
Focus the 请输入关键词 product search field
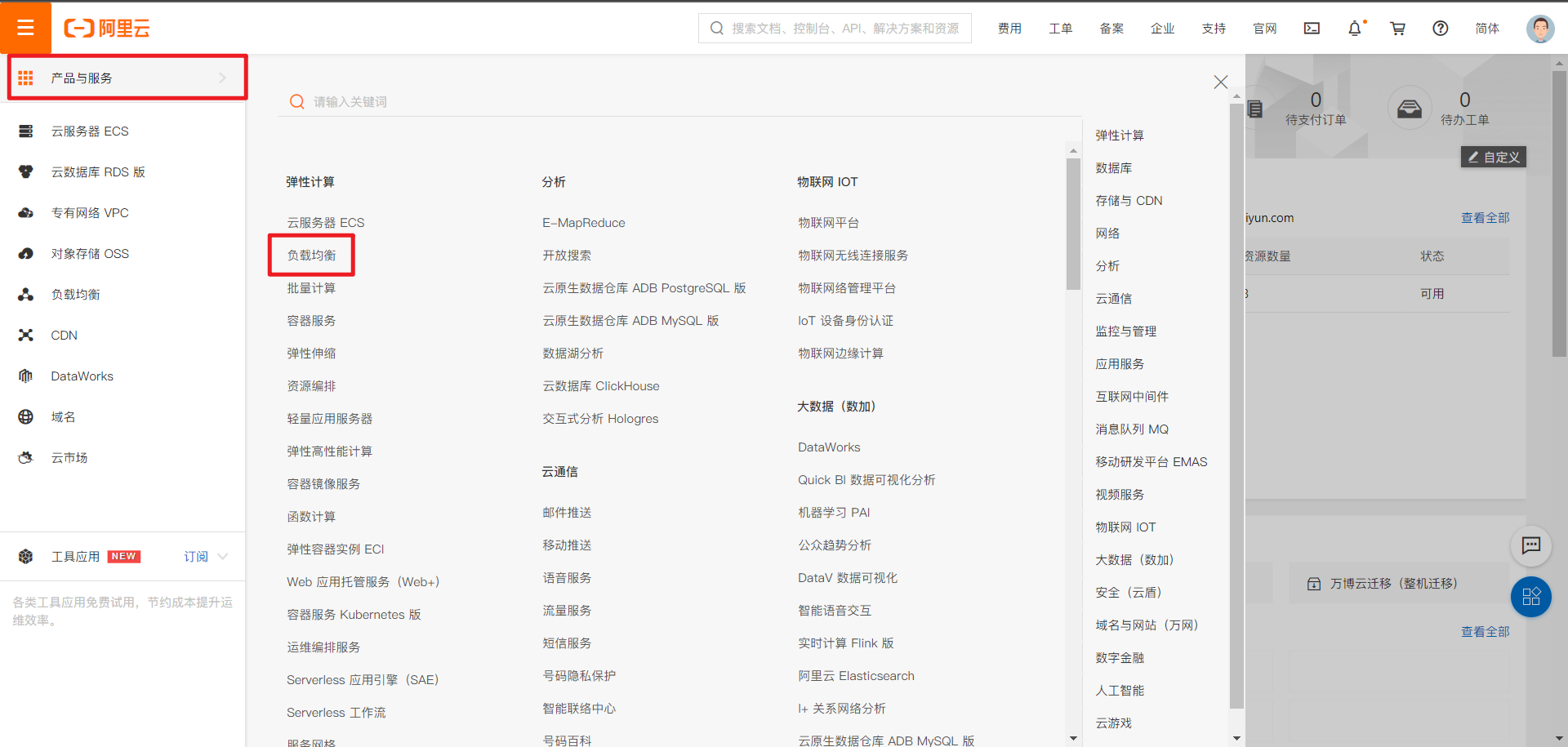tap(679, 102)
